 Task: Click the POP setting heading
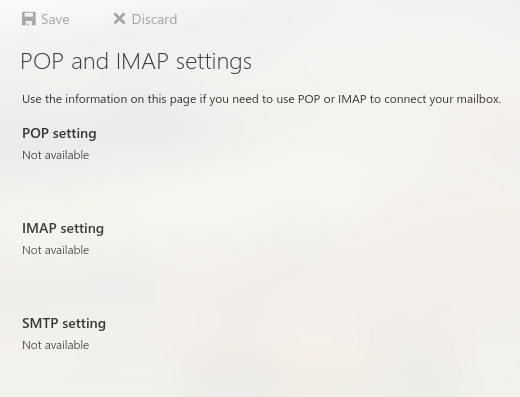(x=59, y=134)
